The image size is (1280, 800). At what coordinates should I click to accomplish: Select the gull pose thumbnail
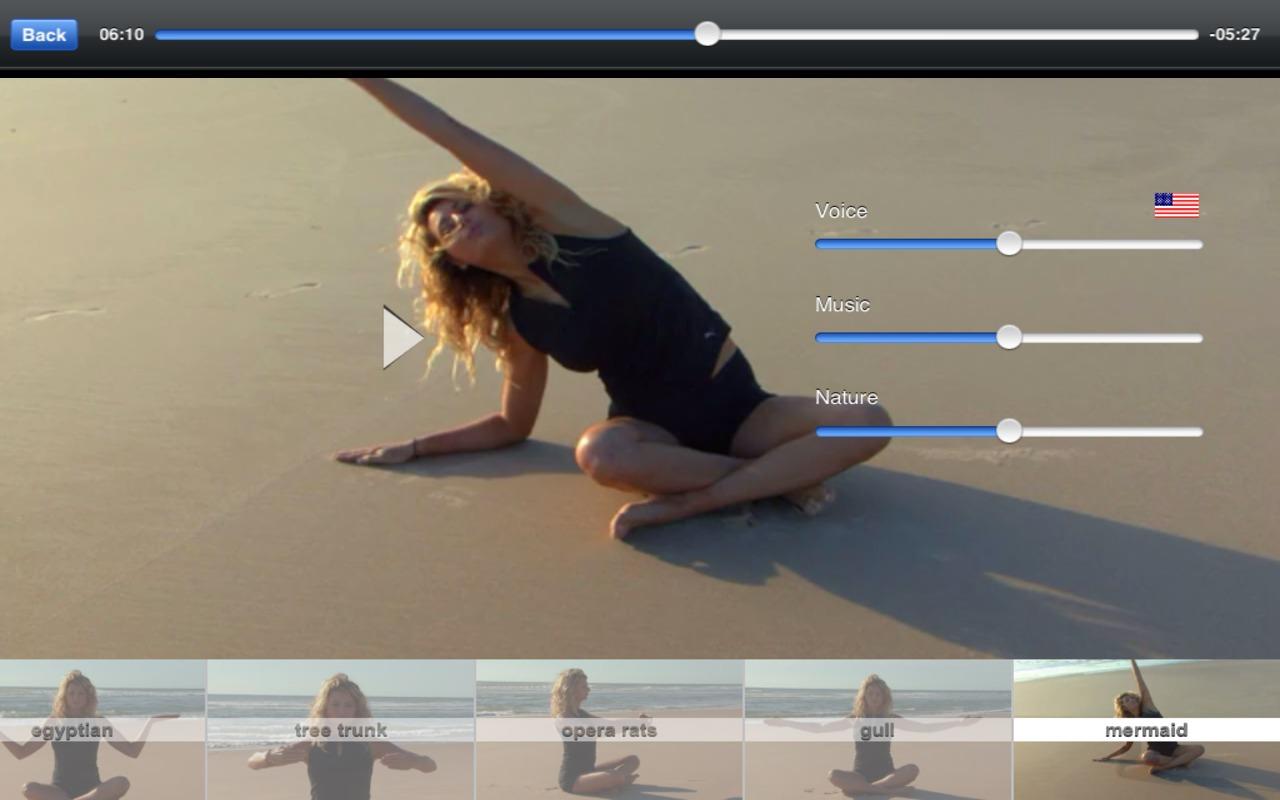877,730
